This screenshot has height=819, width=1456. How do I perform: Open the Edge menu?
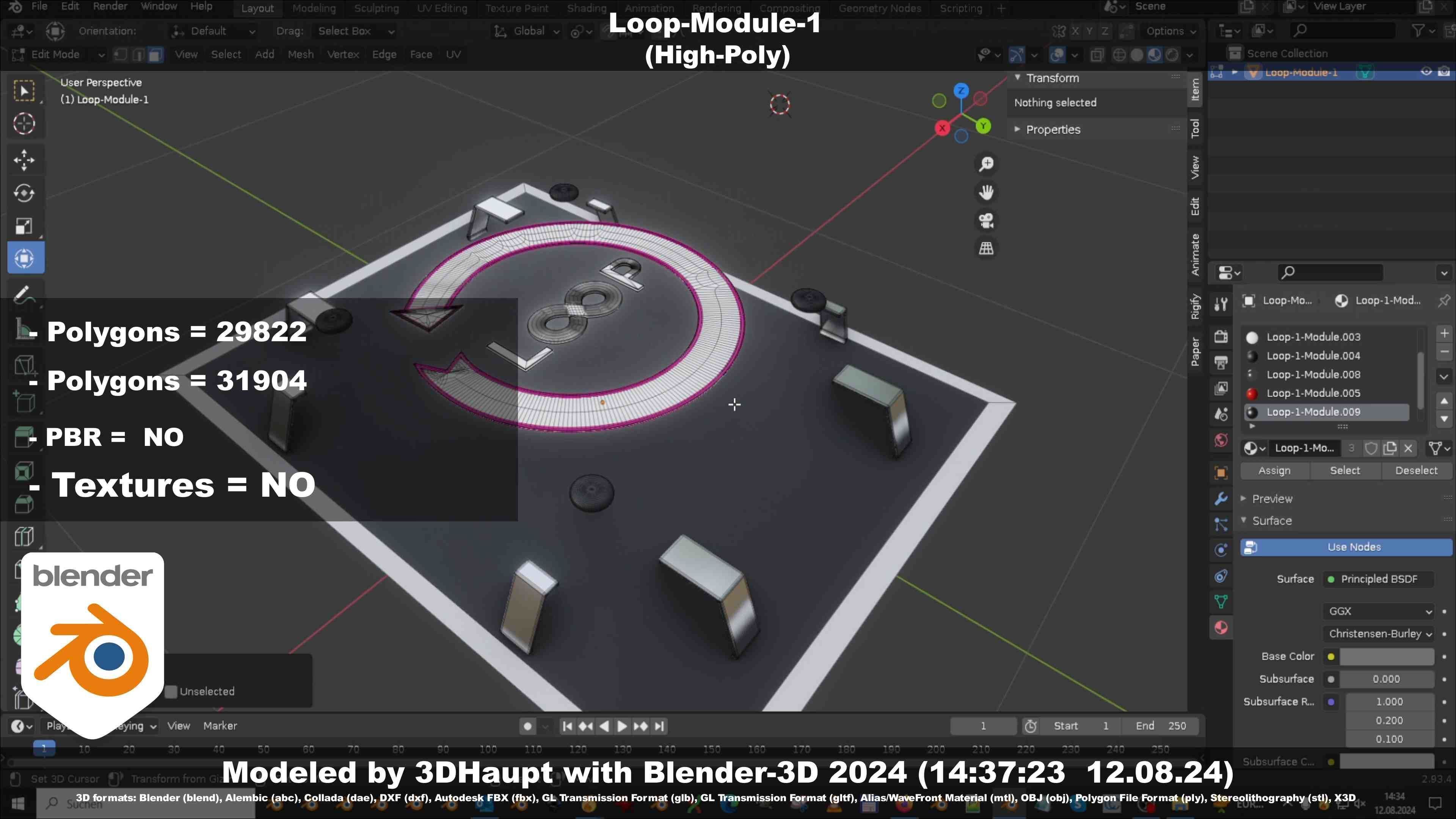pos(384,55)
